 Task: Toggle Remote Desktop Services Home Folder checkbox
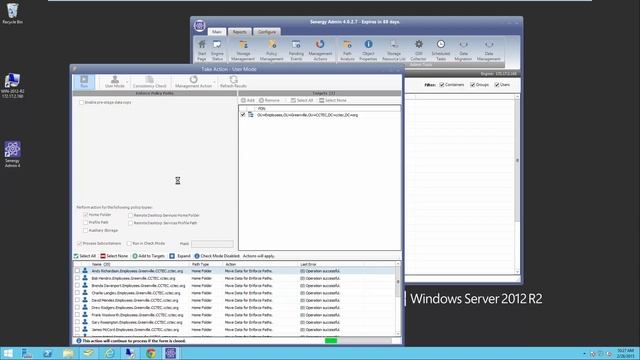click(x=130, y=215)
